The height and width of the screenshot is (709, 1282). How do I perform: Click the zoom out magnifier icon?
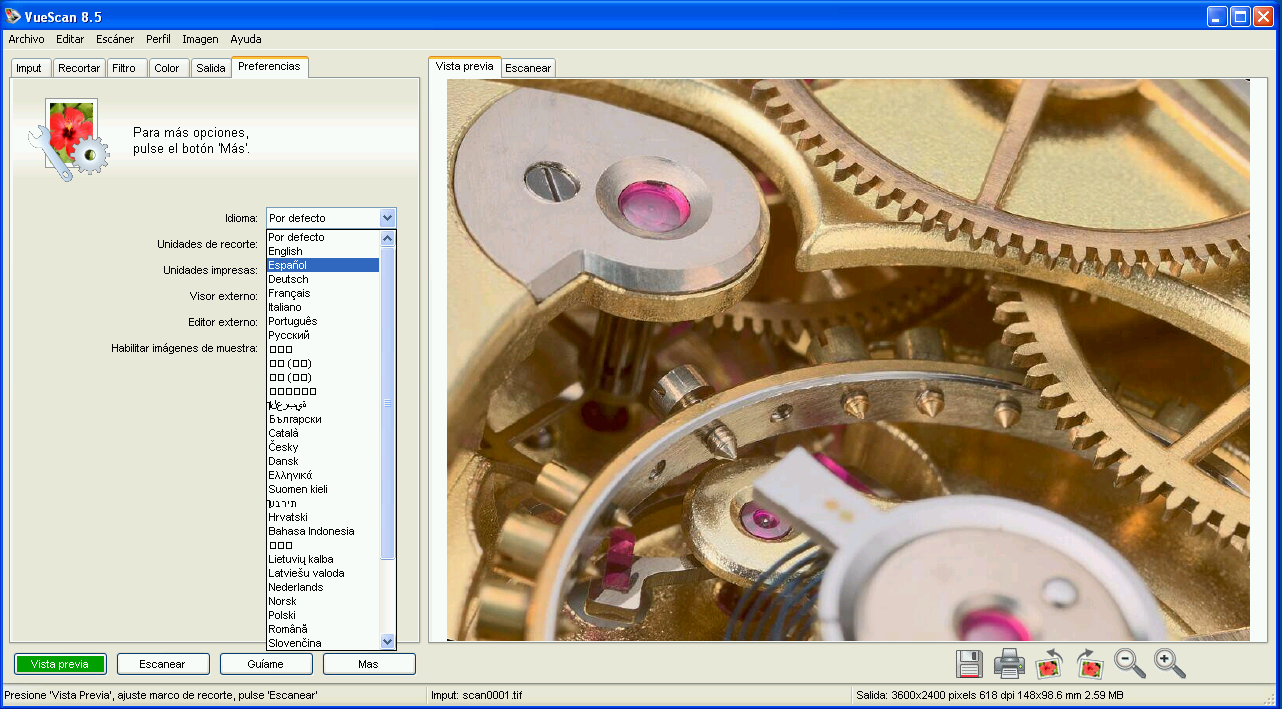1130,663
